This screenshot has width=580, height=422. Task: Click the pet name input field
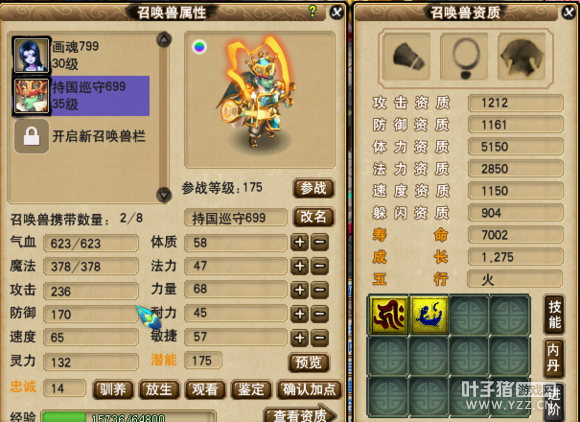click(x=236, y=218)
